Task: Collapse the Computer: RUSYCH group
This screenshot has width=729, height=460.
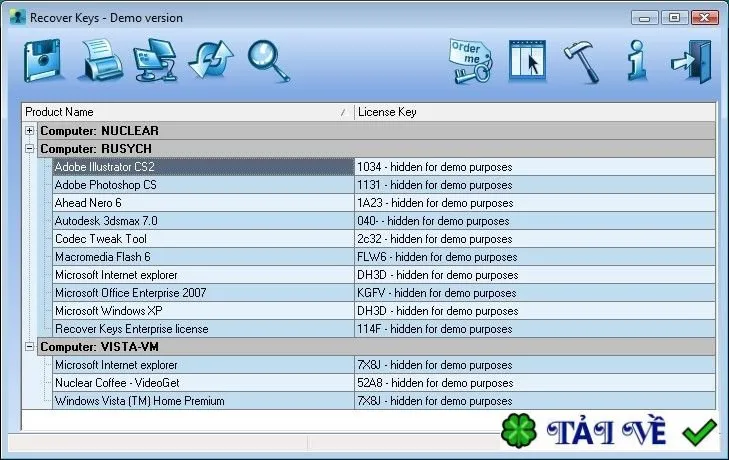Action: tap(29, 149)
